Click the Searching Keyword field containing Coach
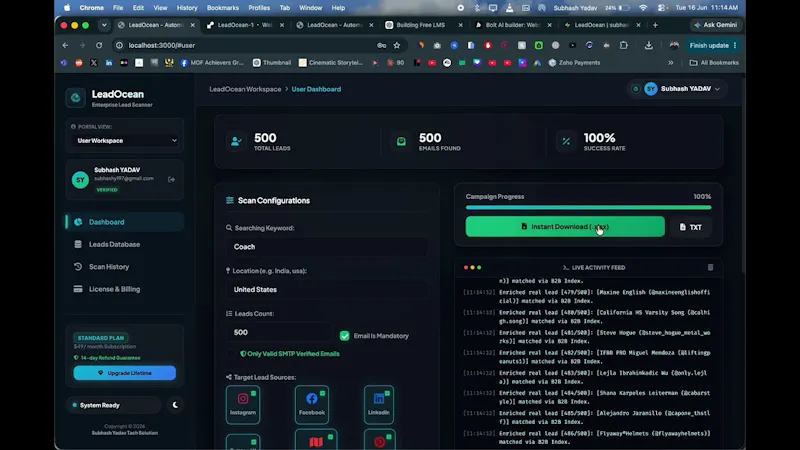The width and height of the screenshot is (800, 450). (x=327, y=247)
